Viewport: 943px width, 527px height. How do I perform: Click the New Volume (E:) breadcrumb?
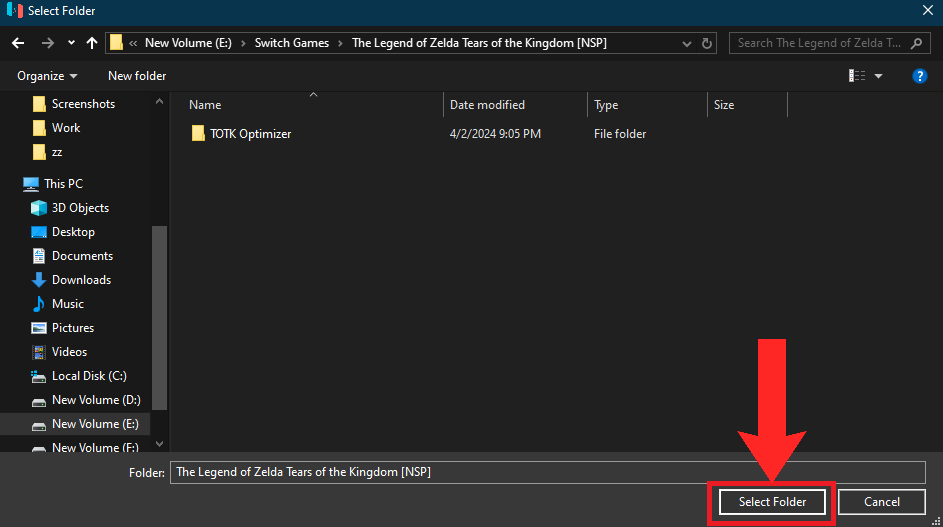188,43
